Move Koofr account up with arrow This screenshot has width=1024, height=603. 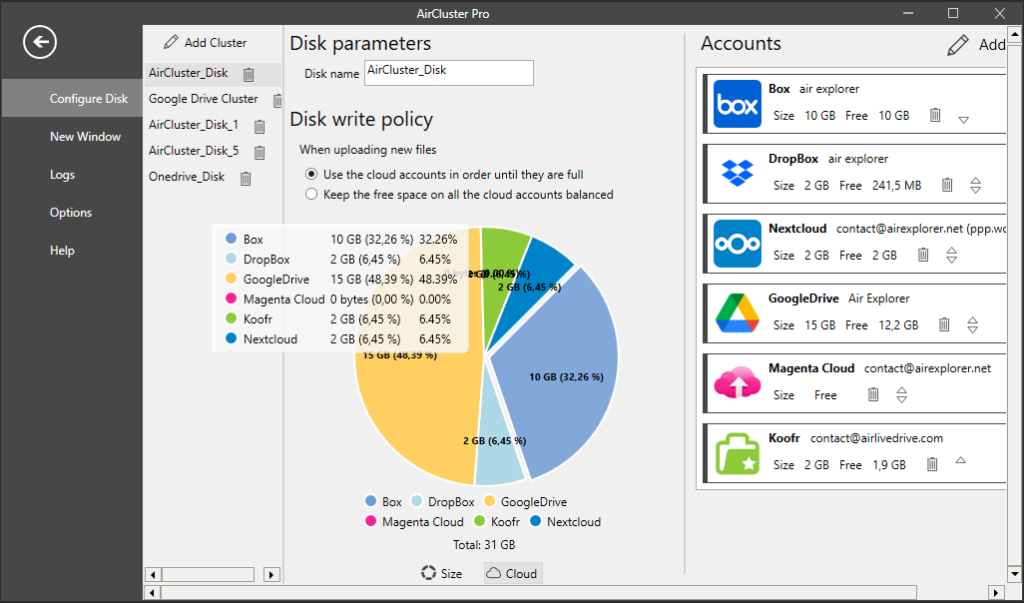point(960,460)
